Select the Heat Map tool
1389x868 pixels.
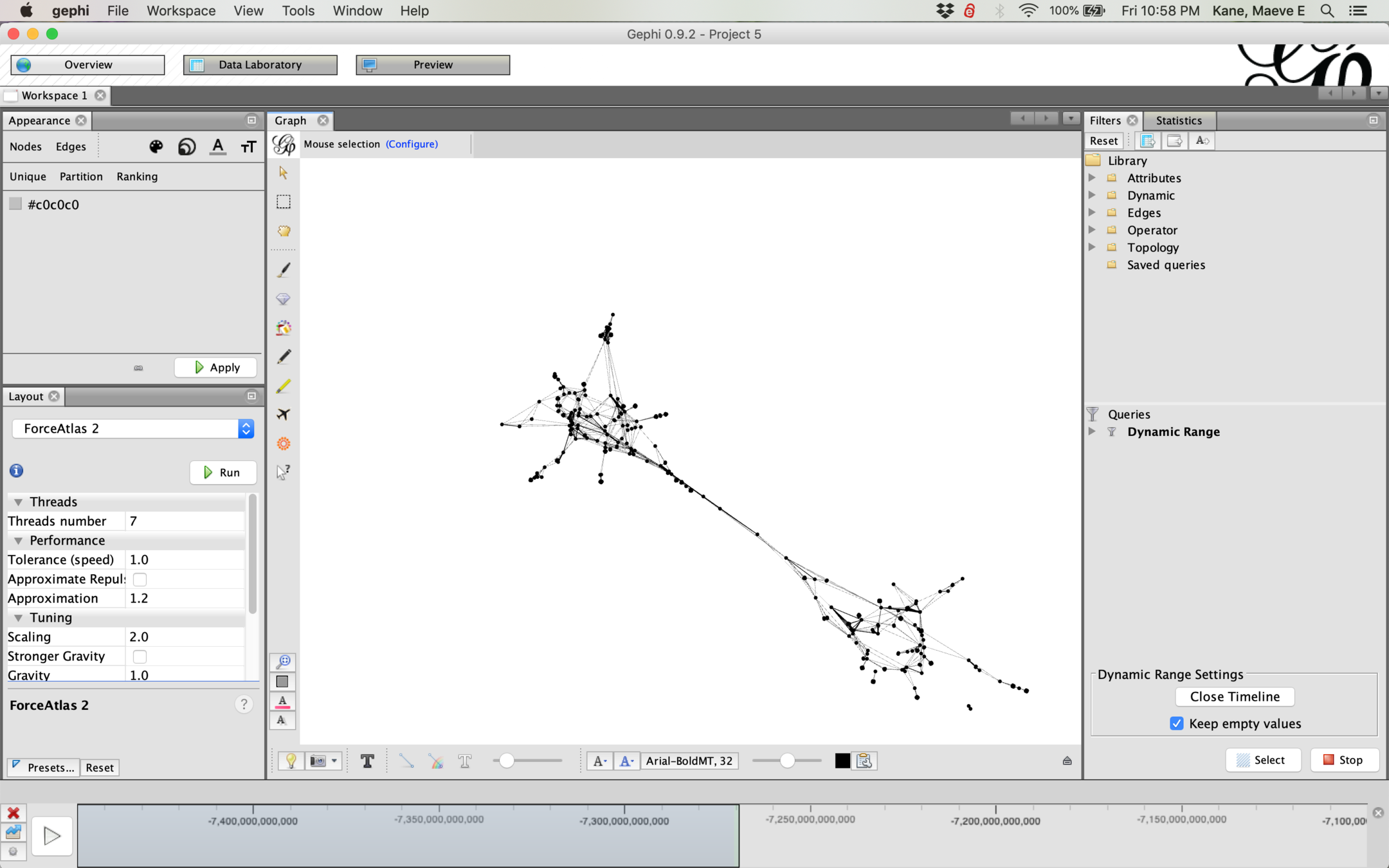(284, 444)
